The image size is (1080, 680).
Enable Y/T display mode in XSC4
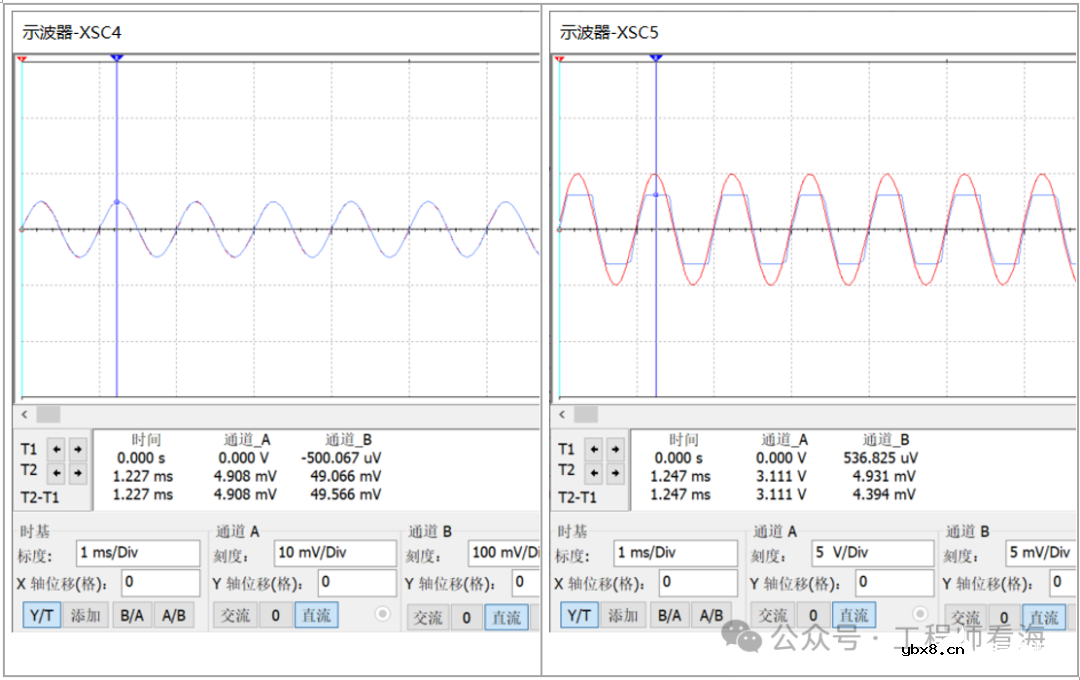[41, 615]
